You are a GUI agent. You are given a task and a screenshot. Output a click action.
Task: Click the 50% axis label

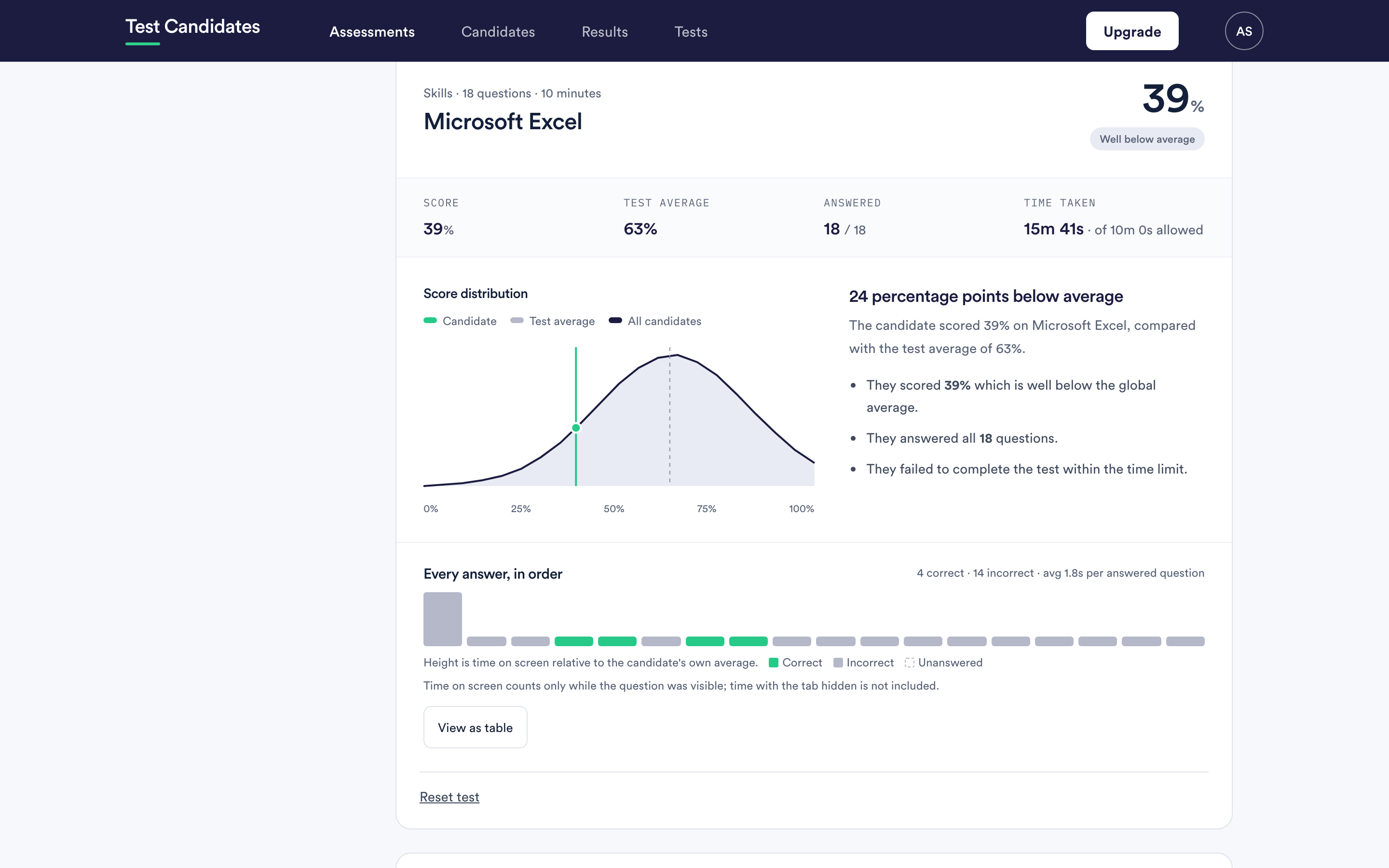613,509
